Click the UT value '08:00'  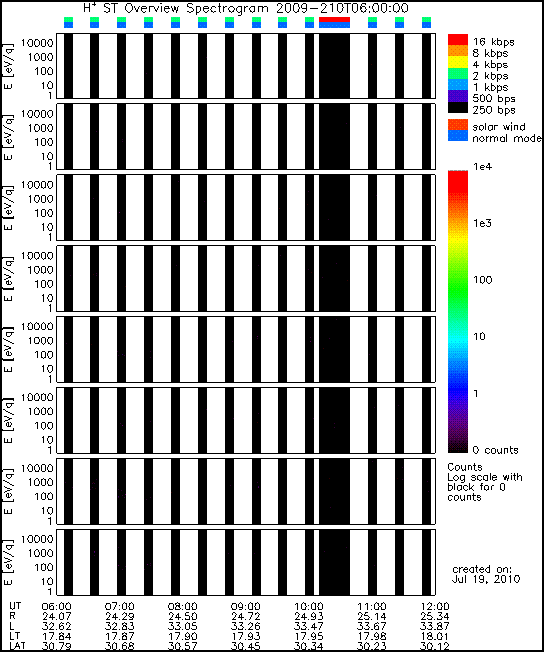[183, 607]
